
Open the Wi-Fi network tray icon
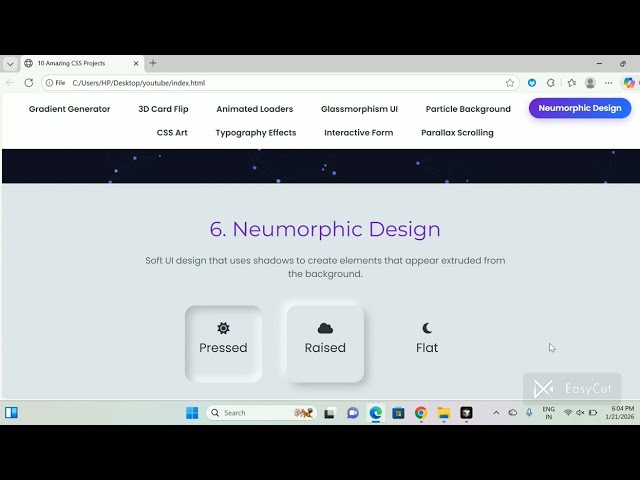tap(568, 413)
